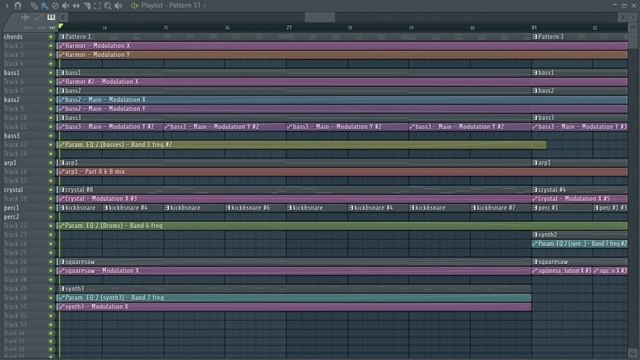Click the green speaker icon beside Playlist title
Screen dimensions: 640x360
[x=134, y=6]
